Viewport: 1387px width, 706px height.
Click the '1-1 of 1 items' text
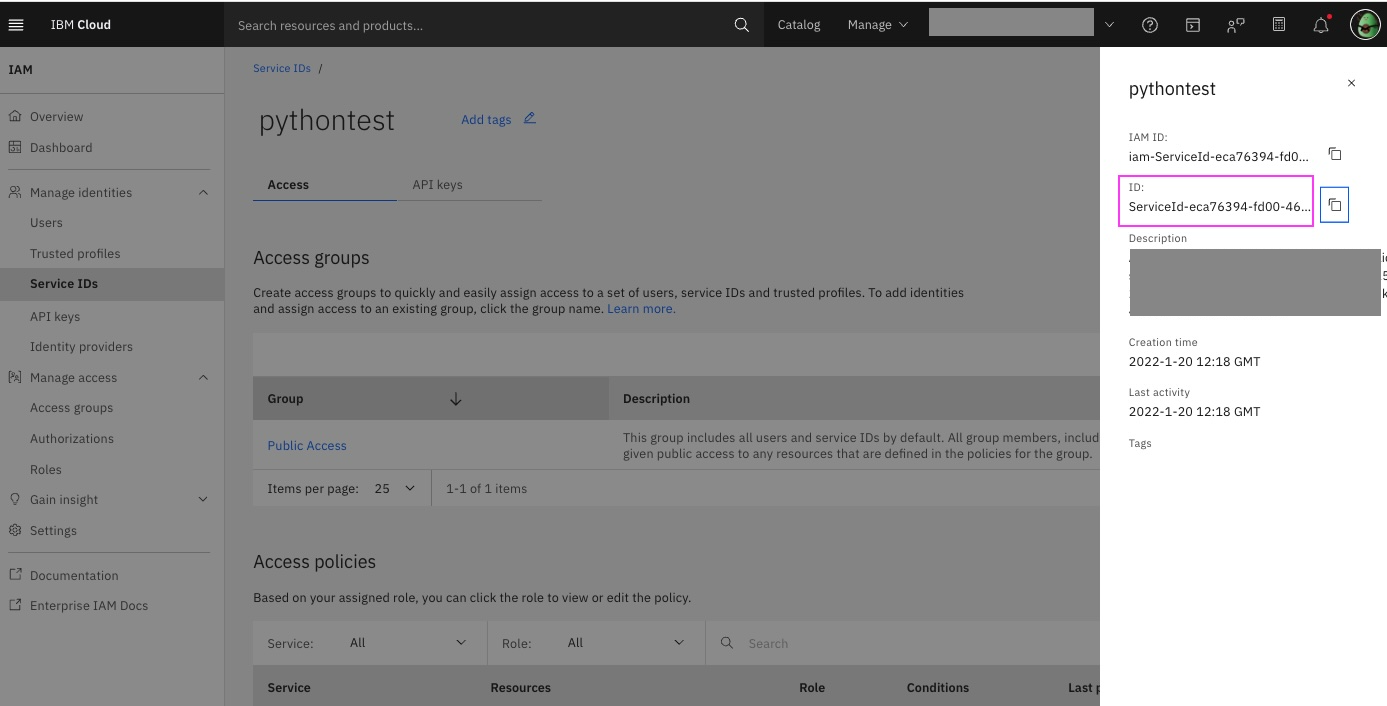coord(486,488)
